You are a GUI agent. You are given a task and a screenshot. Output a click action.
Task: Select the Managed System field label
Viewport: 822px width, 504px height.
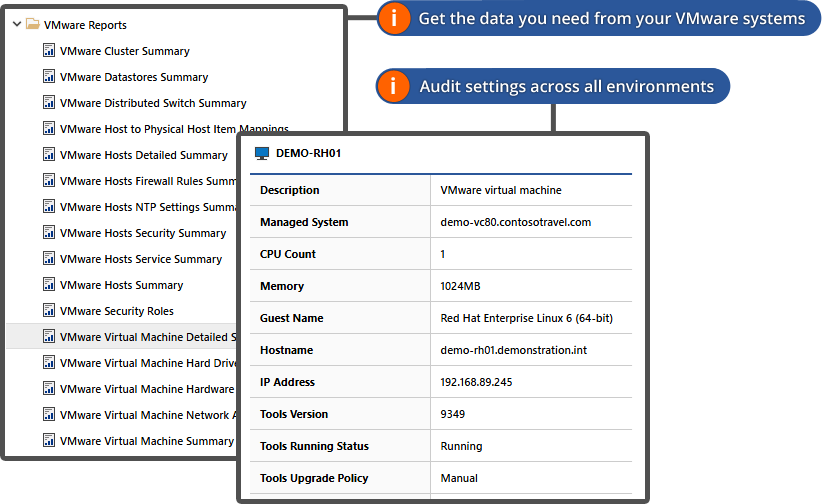(304, 222)
